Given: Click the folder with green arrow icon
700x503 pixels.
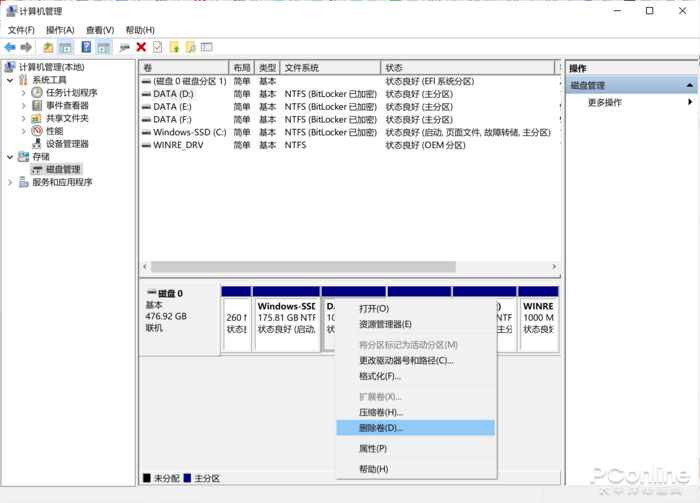Looking at the screenshot, I should point(175,47).
